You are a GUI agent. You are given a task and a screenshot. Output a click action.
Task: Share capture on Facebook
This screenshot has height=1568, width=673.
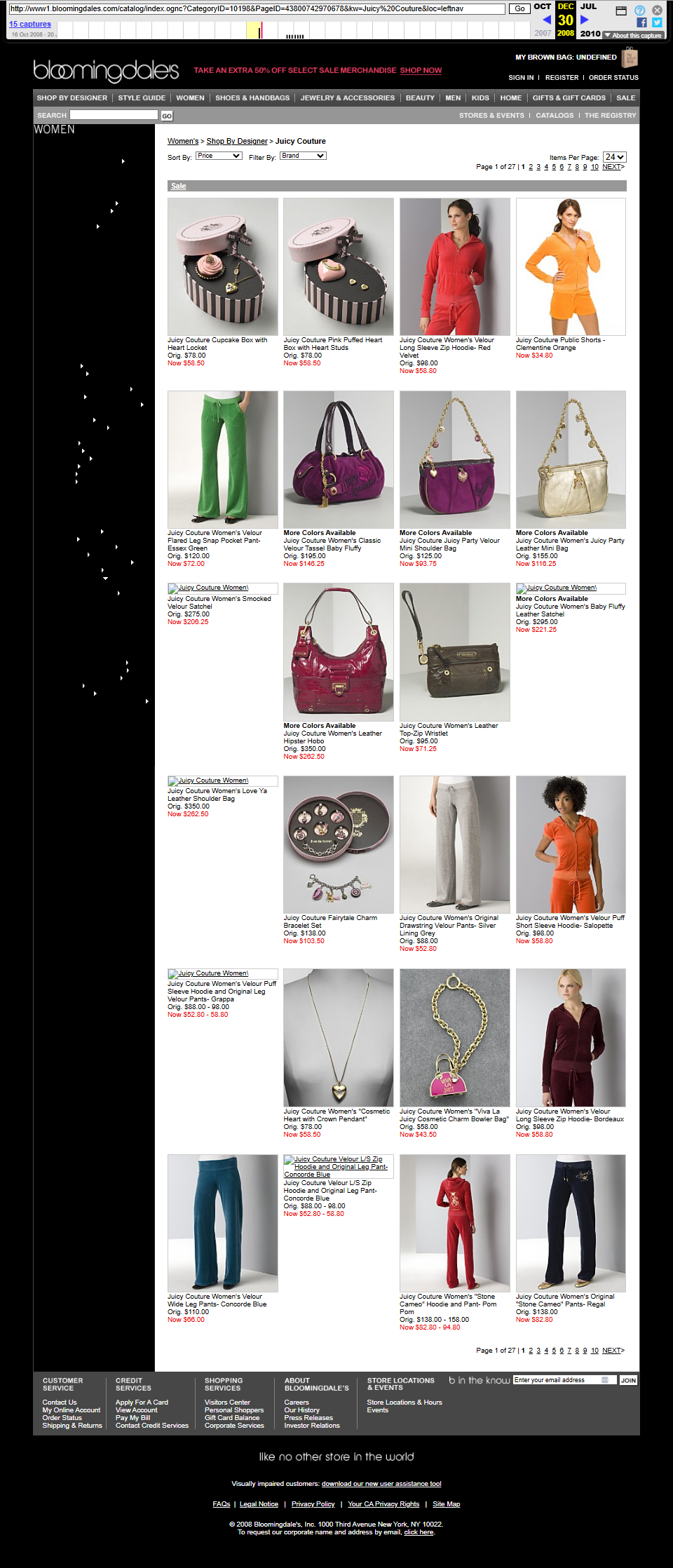point(641,22)
